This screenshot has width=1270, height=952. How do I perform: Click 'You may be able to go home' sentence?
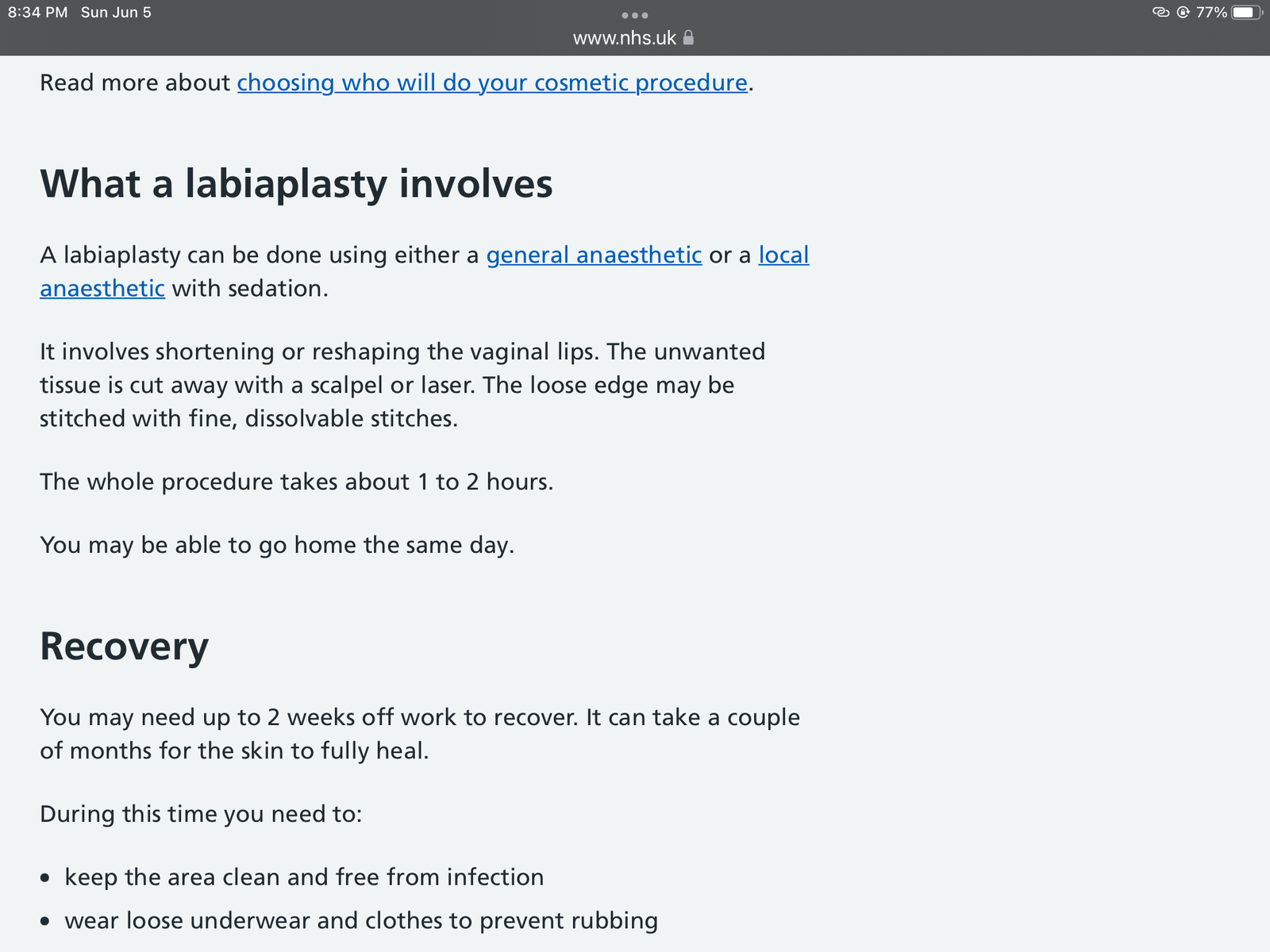tap(277, 545)
